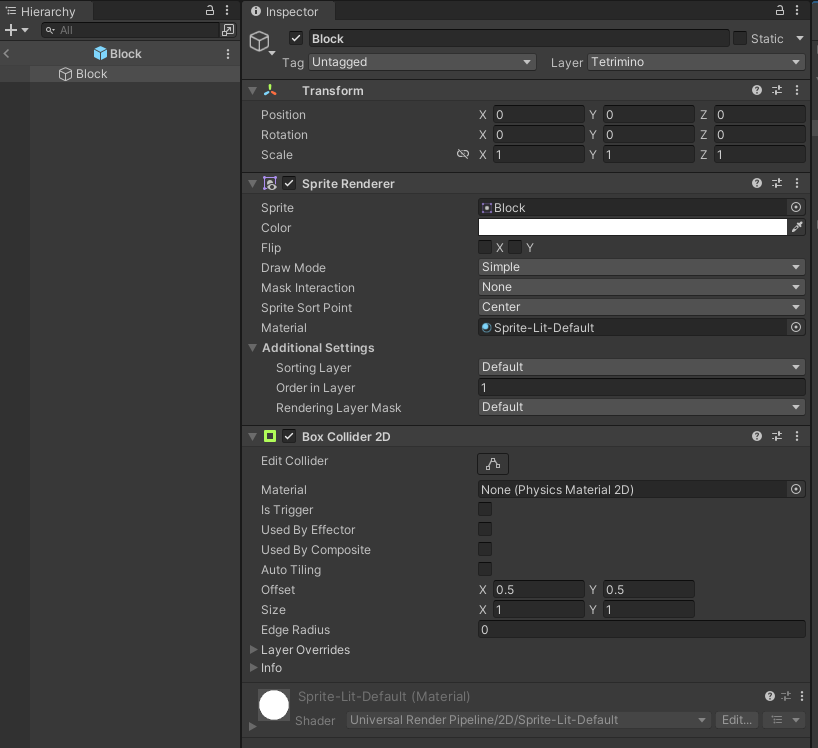Click Position X field
Image resolution: width=818 pixels, height=748 pixels.
point(538,114)
